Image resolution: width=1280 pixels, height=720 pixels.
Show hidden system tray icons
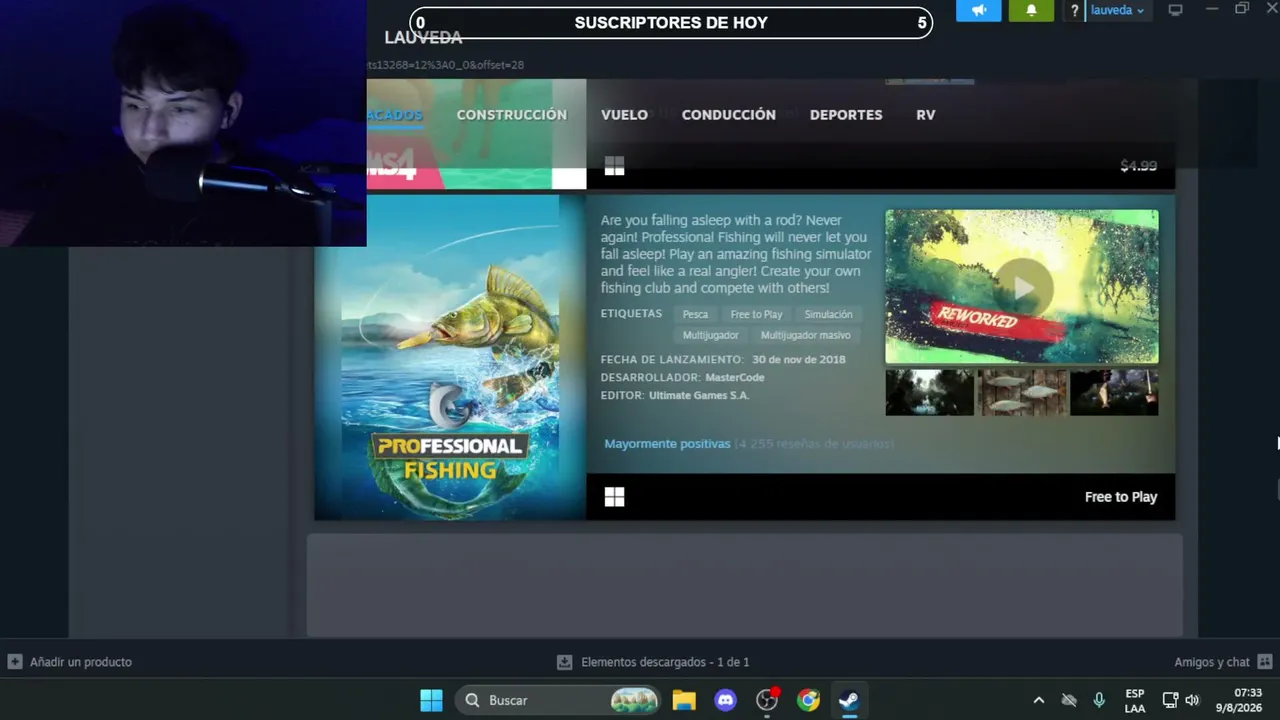click(1038, 700)
